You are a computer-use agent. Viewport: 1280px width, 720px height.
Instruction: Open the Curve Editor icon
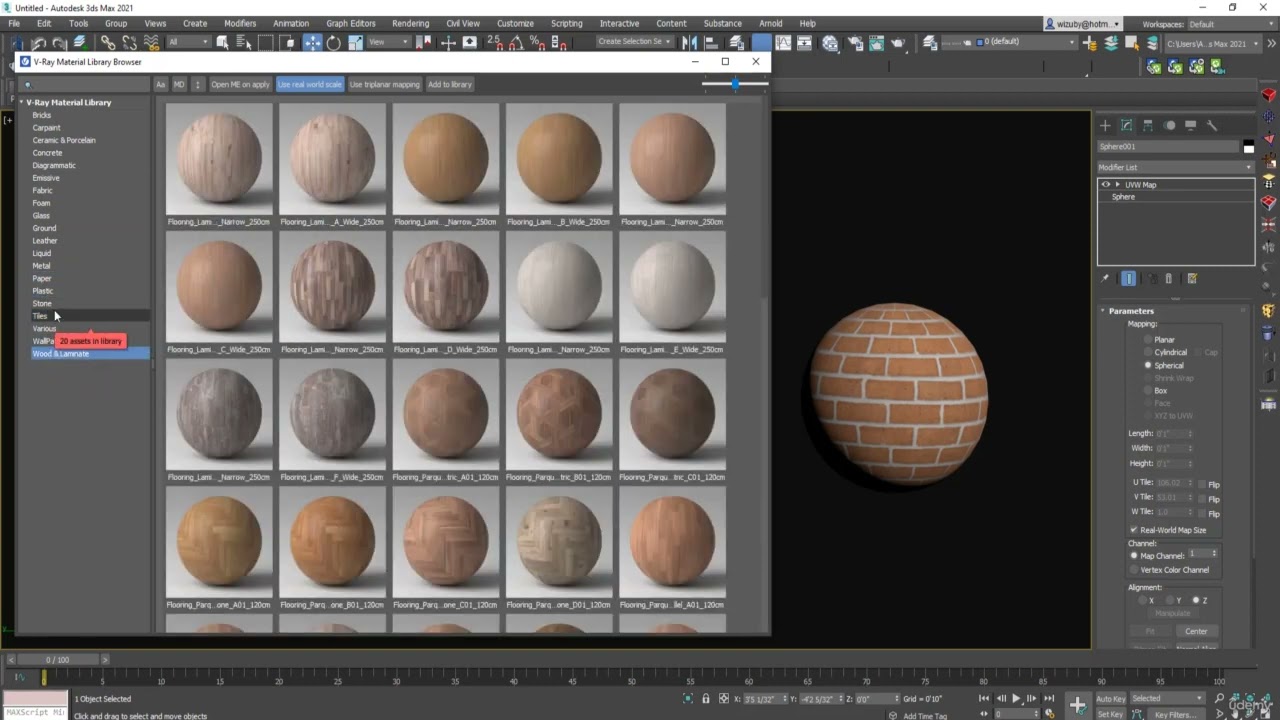[x=783, y=43]
